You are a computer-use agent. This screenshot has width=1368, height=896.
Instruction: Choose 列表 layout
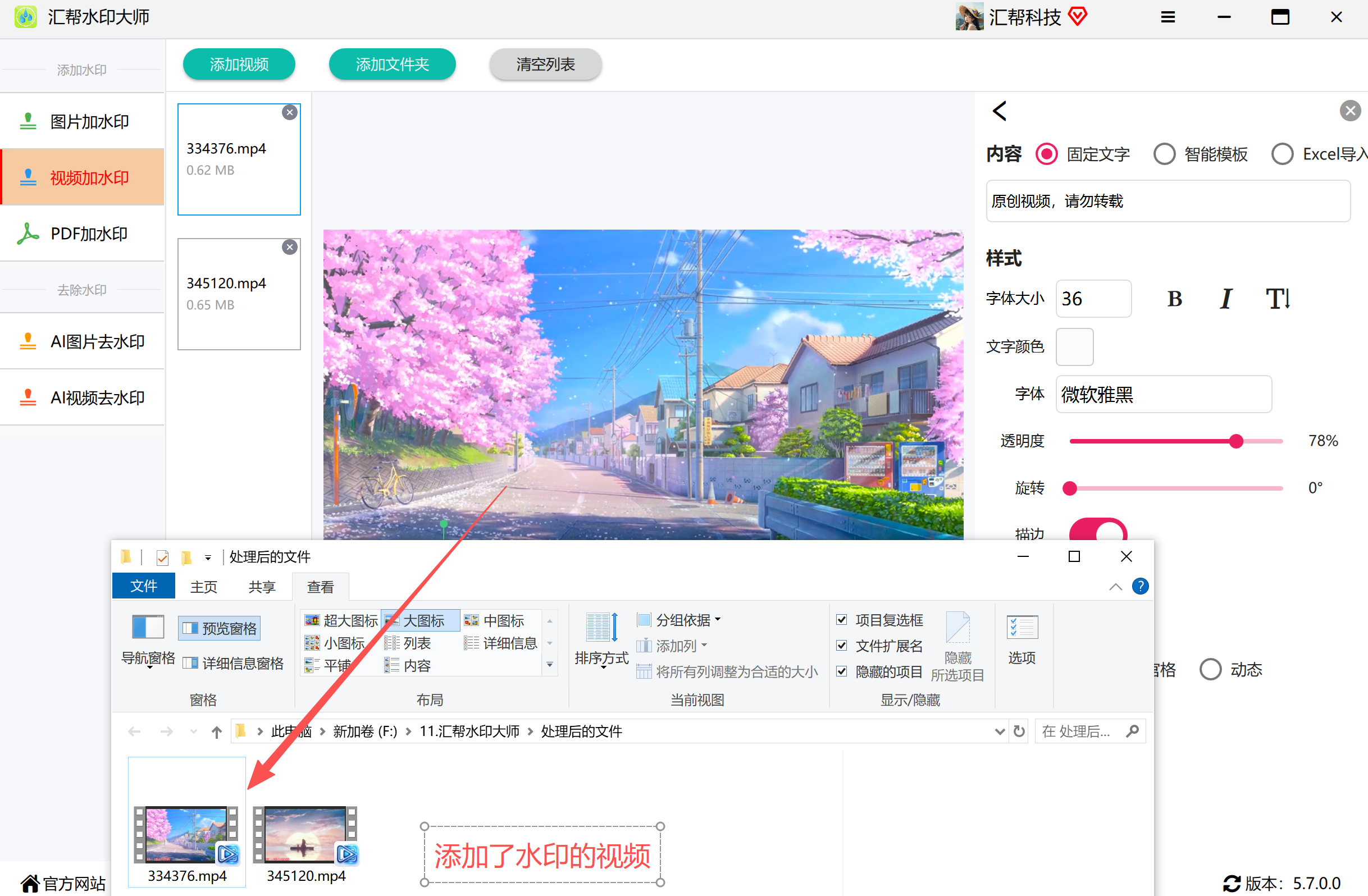click(408, 643)
